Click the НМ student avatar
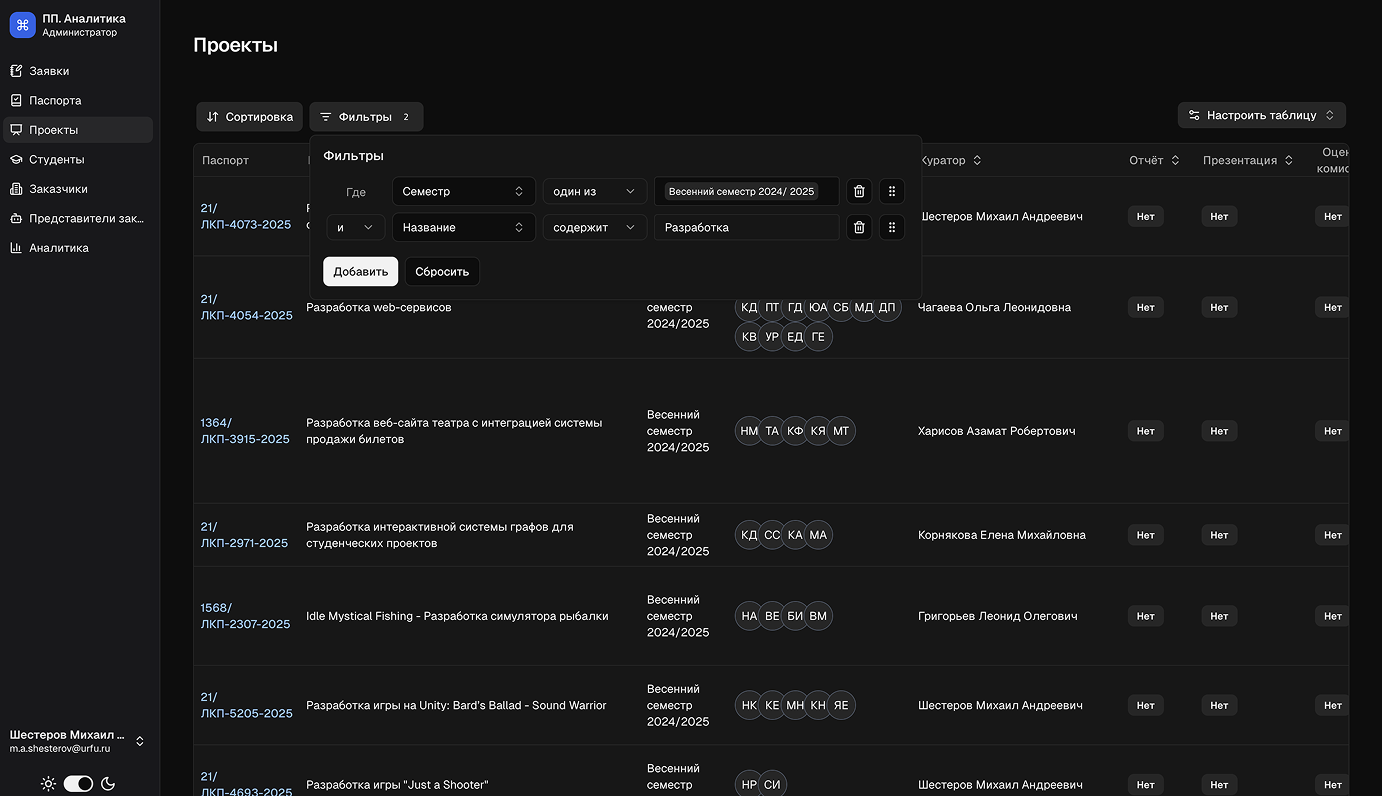Viewport: 1382px width, 796px height. pos(748,431)
